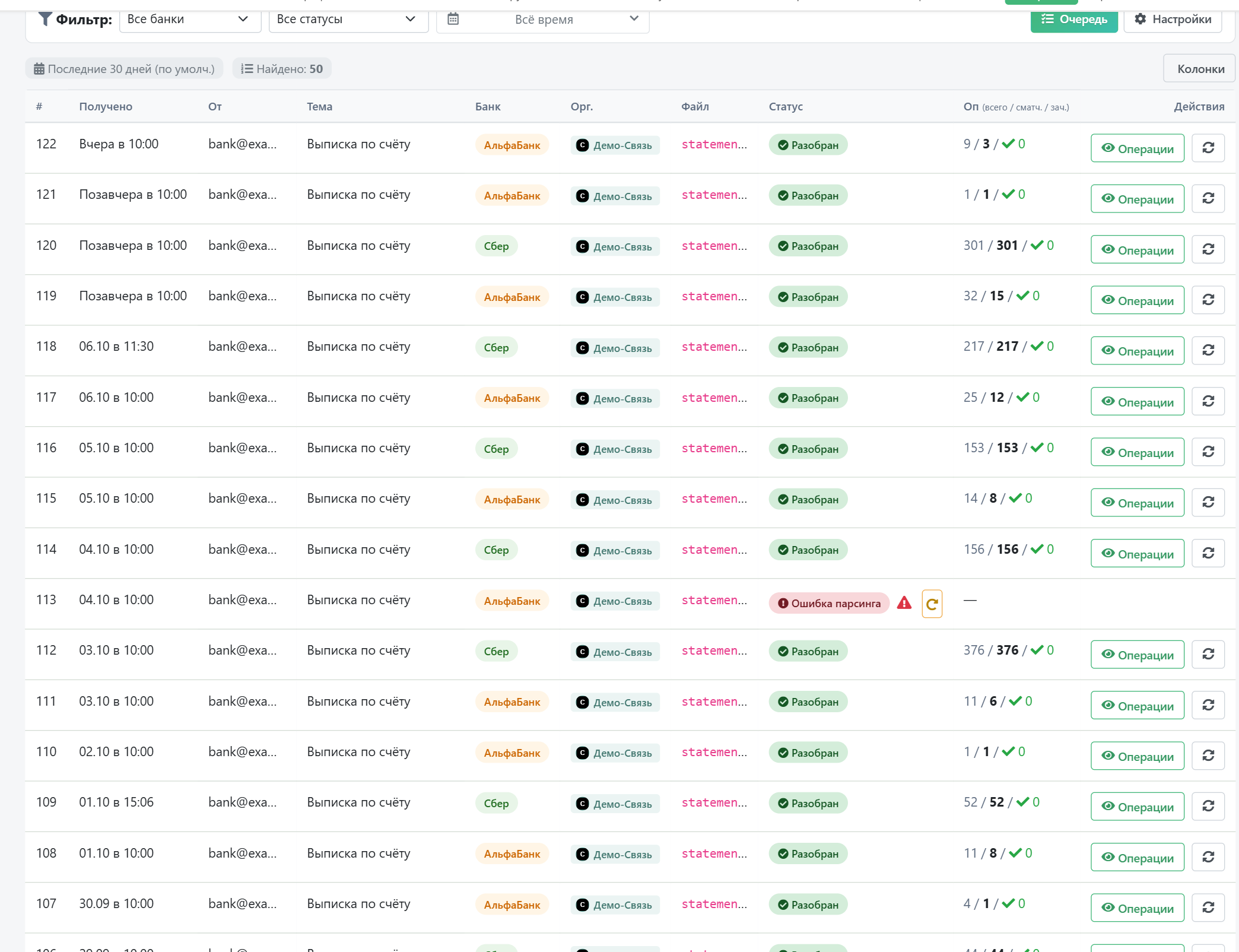The image size is (1239, 952).
Task: Click the refresh icon in row 117
Action: coord(1208,401)
